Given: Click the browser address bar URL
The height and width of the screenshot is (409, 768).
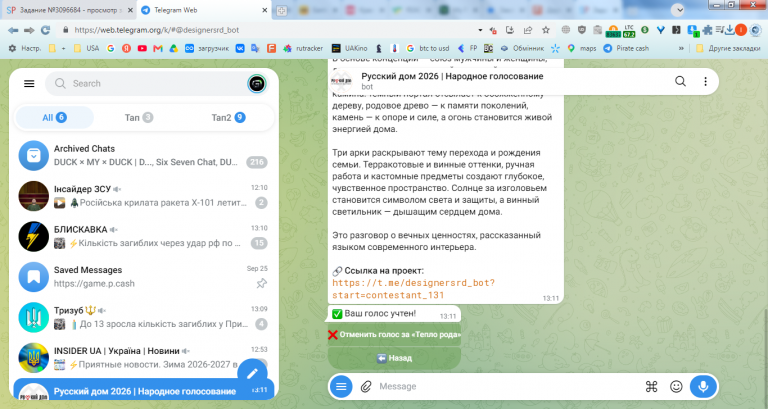Looking at the screenshot, I should (x=157, y=30).
